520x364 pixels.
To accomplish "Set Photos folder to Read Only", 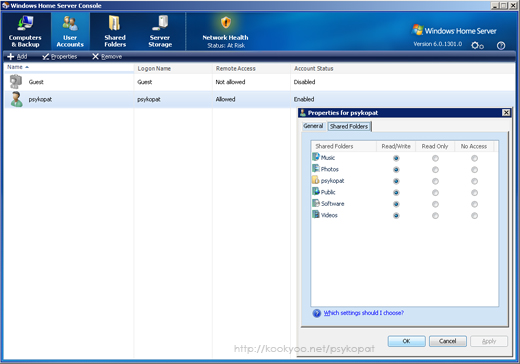I will [x=435, y=170].
